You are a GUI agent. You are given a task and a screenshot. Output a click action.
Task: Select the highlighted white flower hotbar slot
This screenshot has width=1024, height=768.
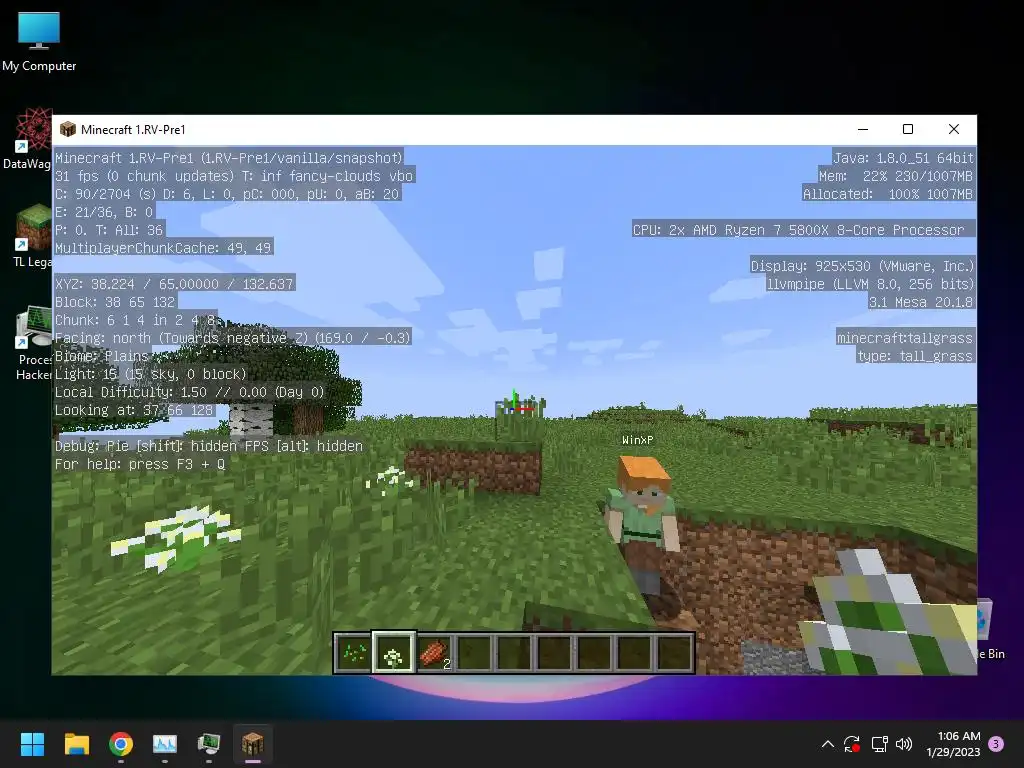[393, 652]
